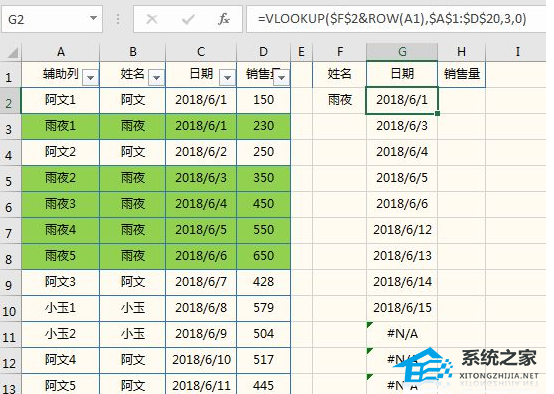
Task: Select column E header
Action: coord(301,52)
